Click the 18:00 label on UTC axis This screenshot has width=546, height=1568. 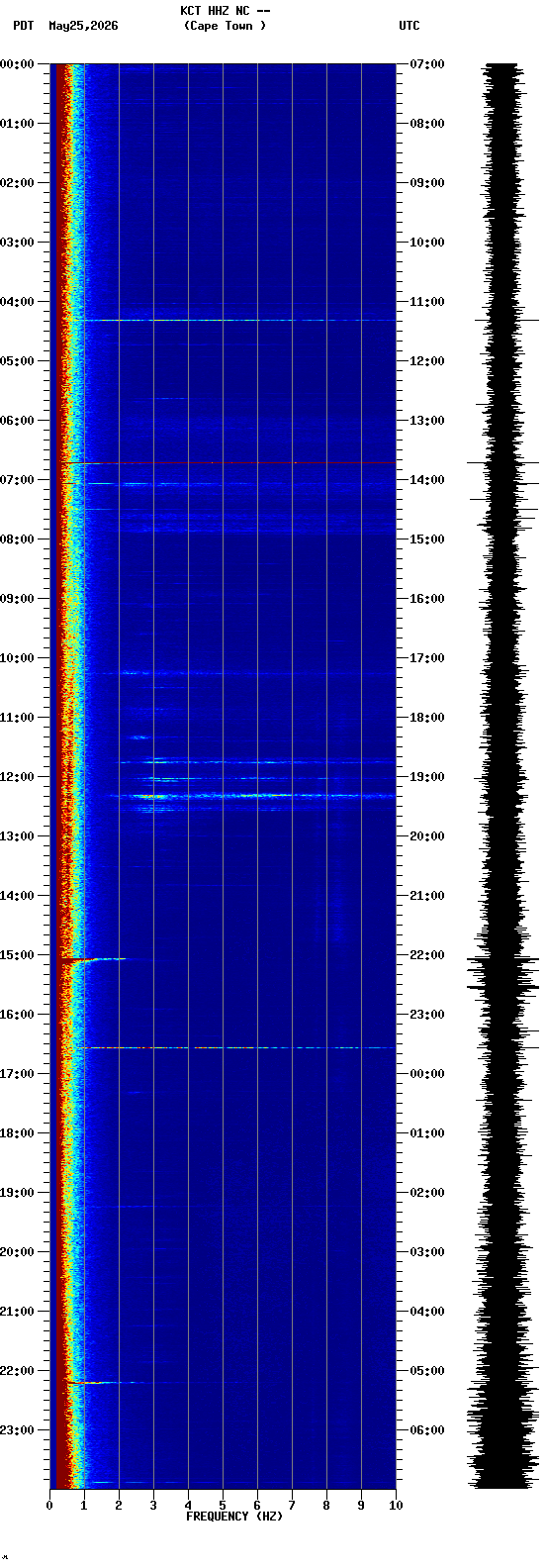427,718
